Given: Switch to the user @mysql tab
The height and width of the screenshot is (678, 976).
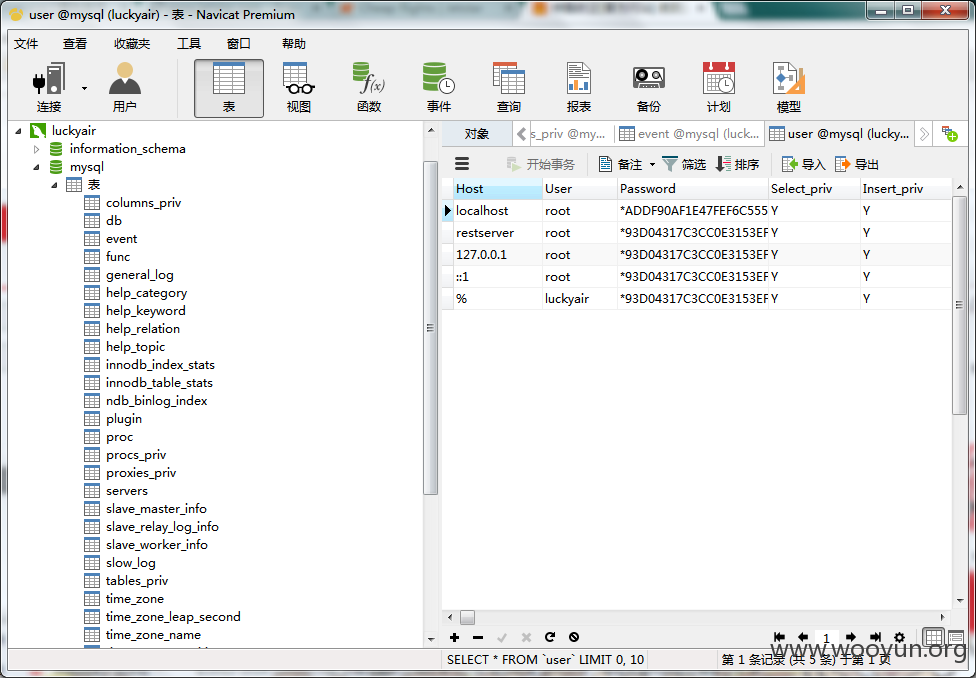Looking at the screenshot, I should (x=840, y=134).
